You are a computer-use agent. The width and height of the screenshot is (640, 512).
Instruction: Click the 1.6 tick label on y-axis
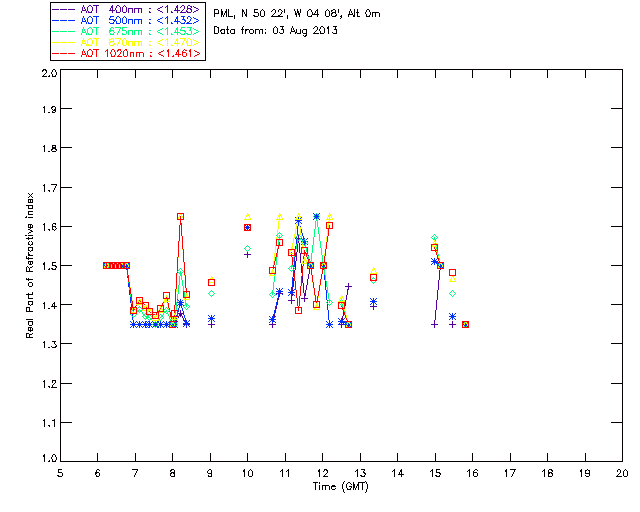[x=49, y=227]
